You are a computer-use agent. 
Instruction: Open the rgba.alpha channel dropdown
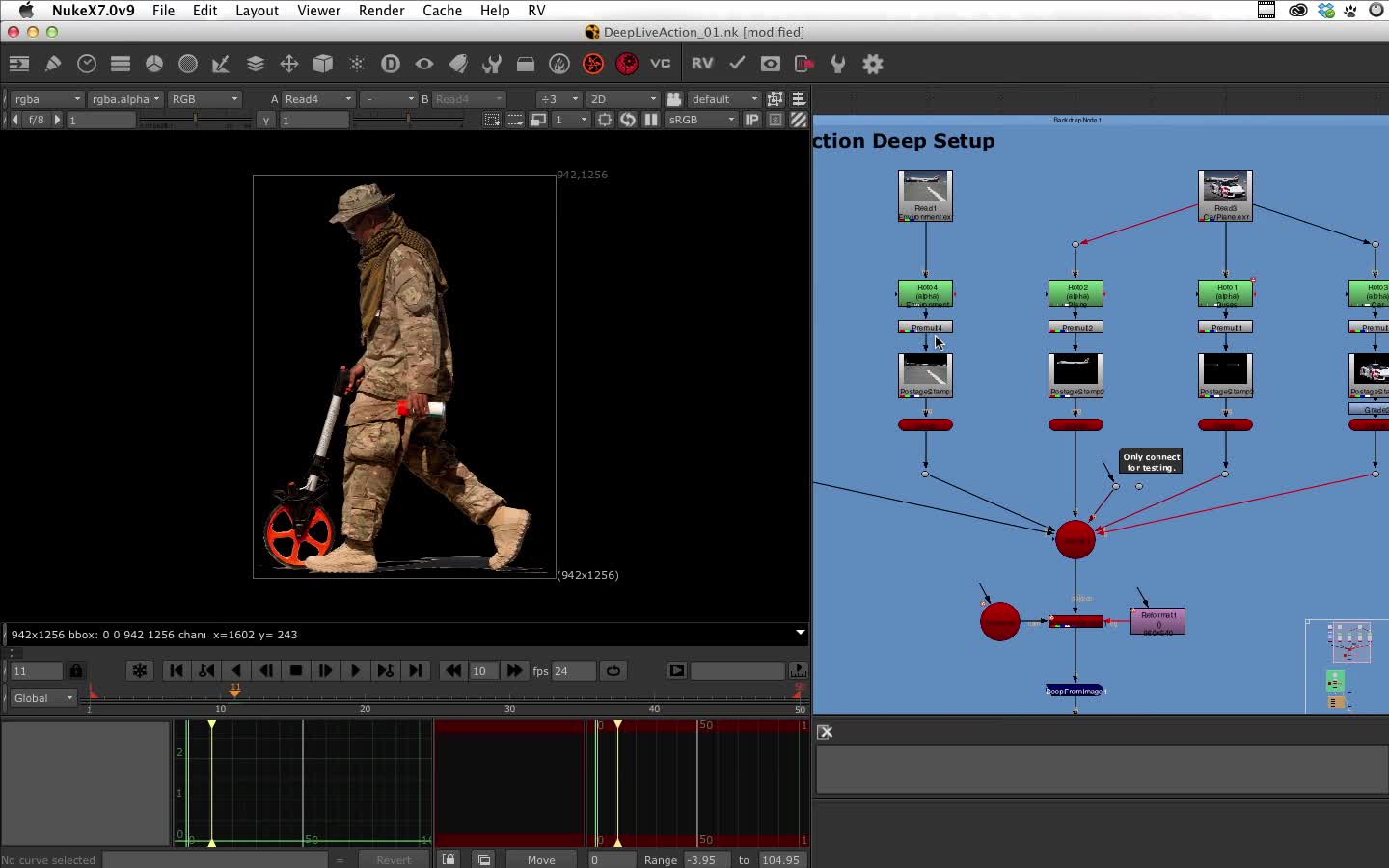point(125,99)
